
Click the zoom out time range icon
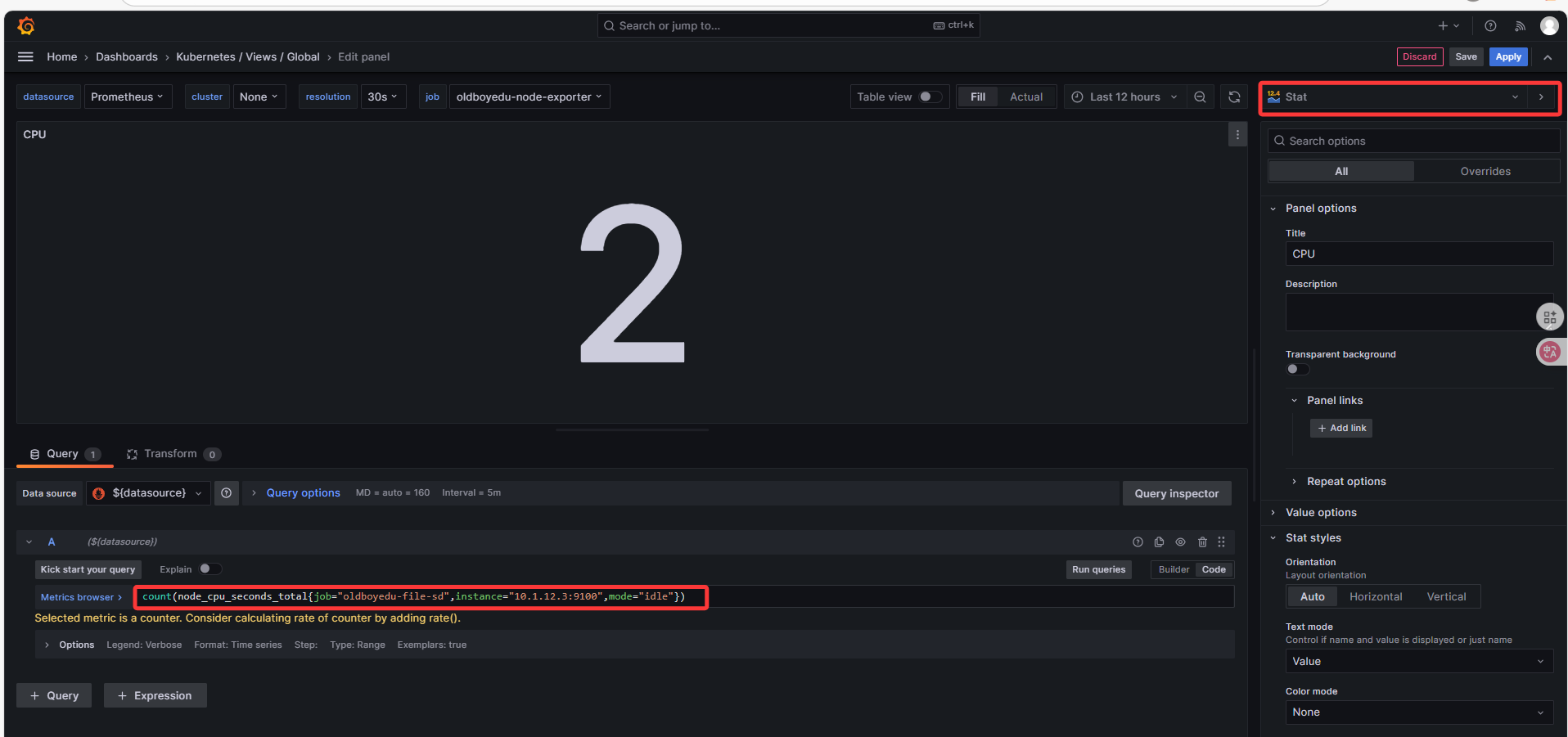click(1200, 97)
